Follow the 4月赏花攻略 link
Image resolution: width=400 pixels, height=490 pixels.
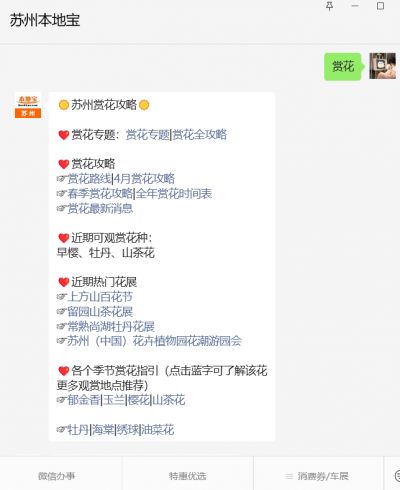click(144, 179)
